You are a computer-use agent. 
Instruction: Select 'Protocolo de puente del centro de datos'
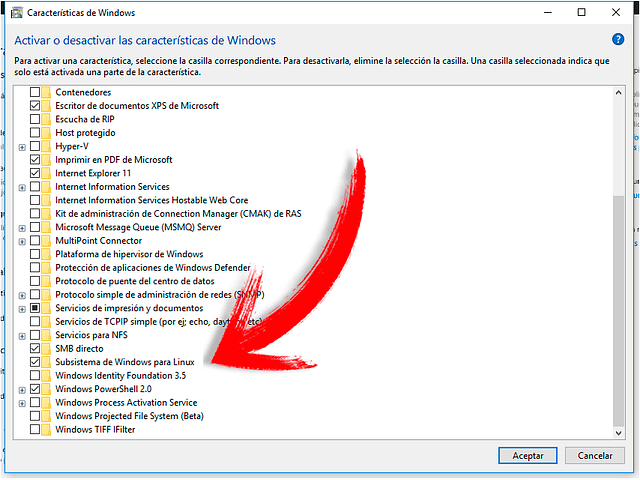[x=135, y=281]
